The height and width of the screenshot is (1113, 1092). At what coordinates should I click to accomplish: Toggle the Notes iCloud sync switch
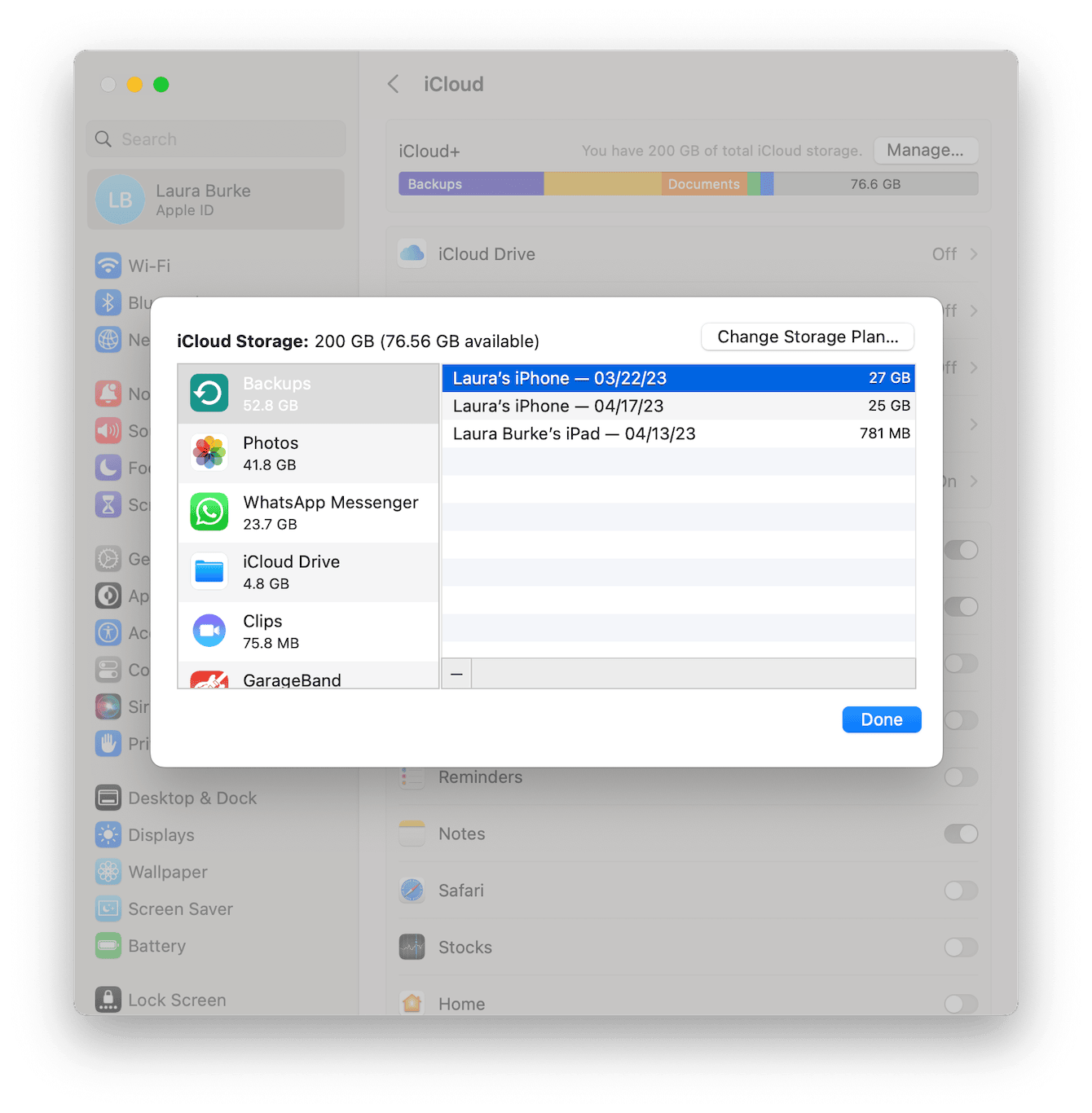[961, 834]
